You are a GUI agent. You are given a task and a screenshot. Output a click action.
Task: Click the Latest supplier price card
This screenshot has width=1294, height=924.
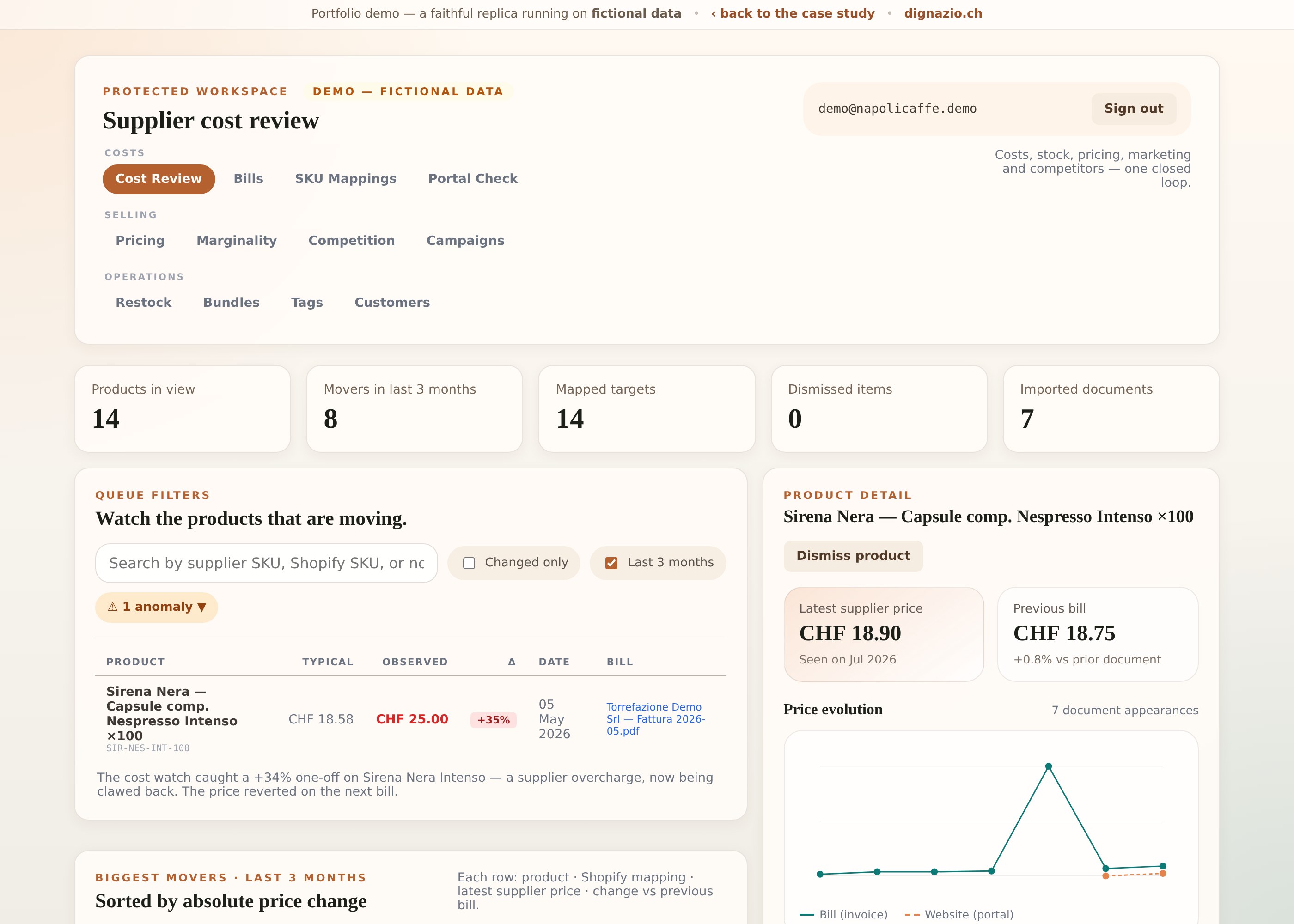tap(884, 634)
